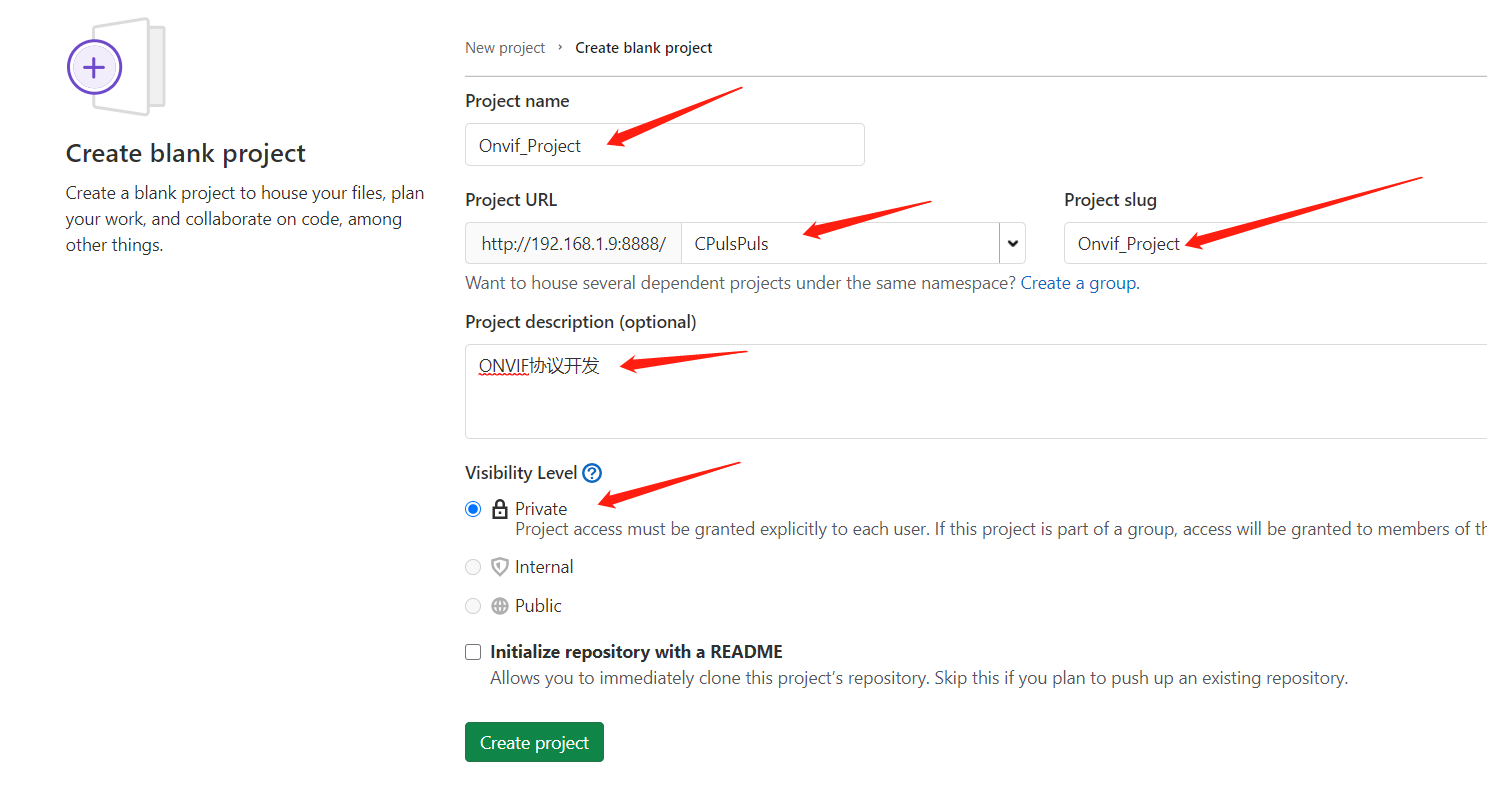Click the Internal visibility label text
This screenshot has width=1487, height=792.
pyautogui.click(x=544, y=567)
